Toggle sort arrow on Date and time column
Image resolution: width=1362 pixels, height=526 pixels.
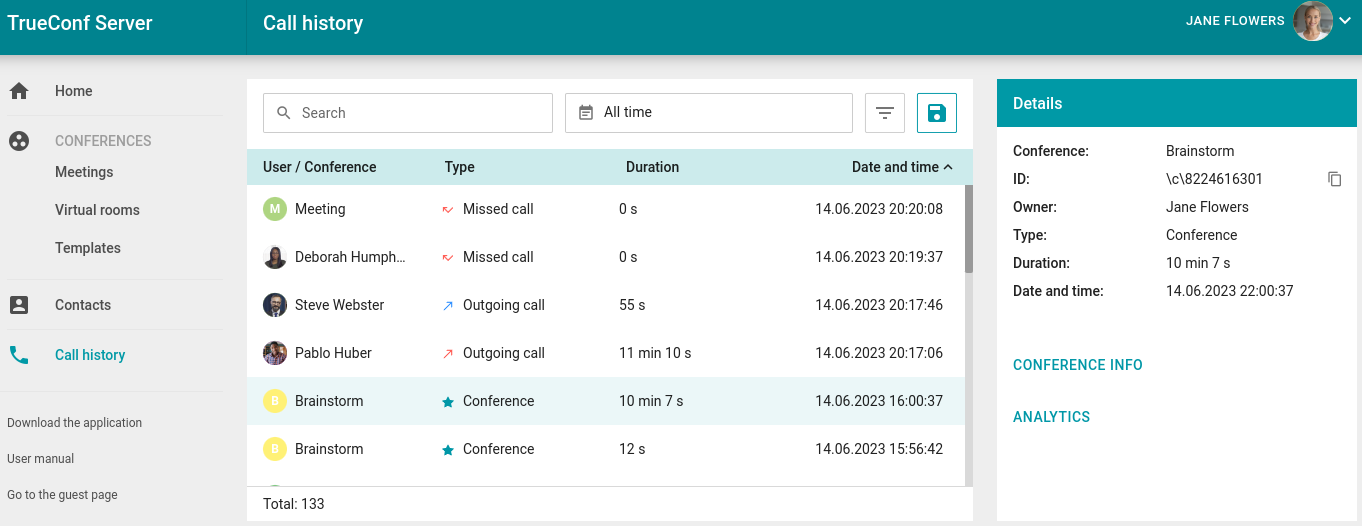tap(948, 167)
